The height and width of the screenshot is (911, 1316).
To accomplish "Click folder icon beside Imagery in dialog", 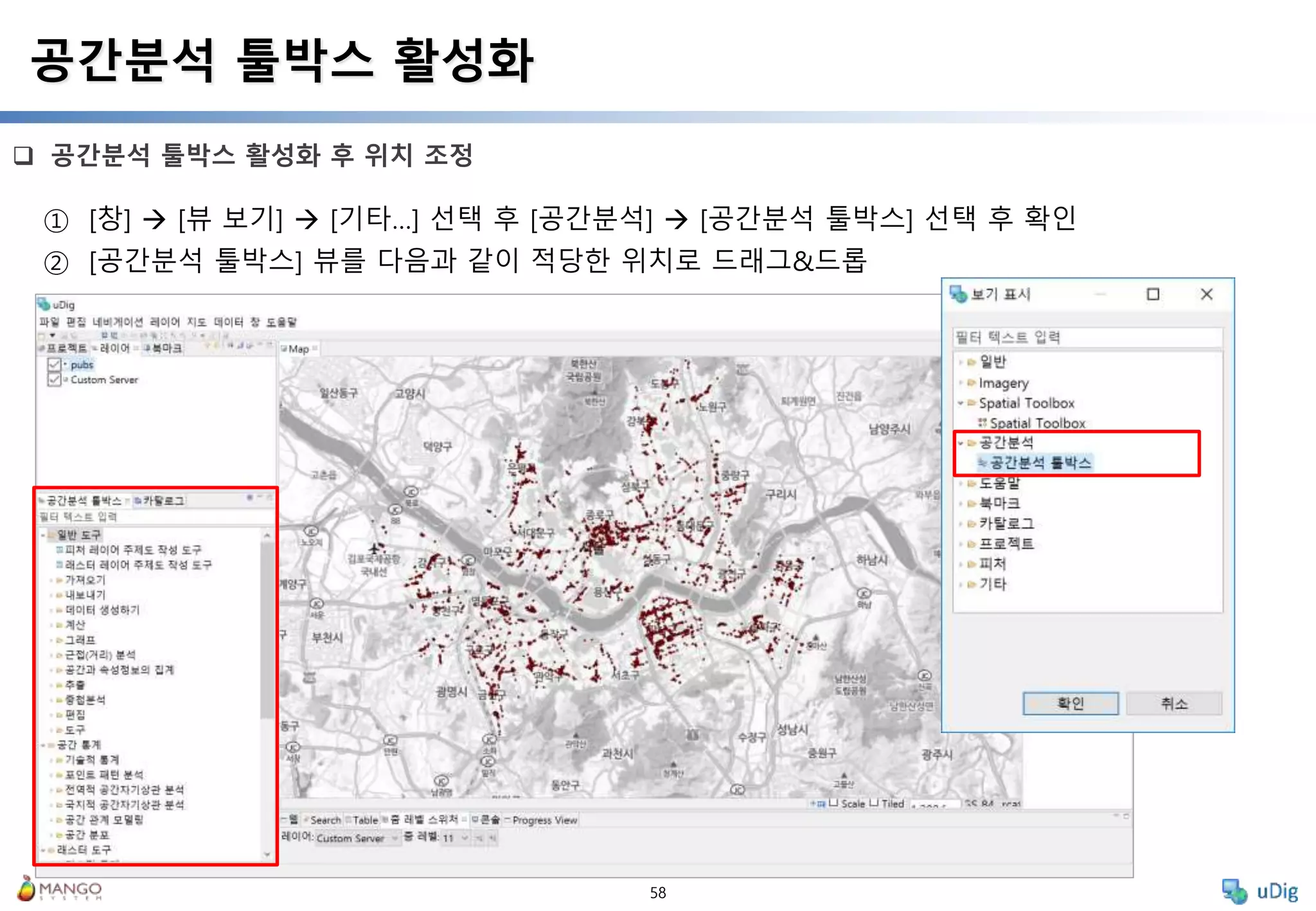I will click(972, 383).
